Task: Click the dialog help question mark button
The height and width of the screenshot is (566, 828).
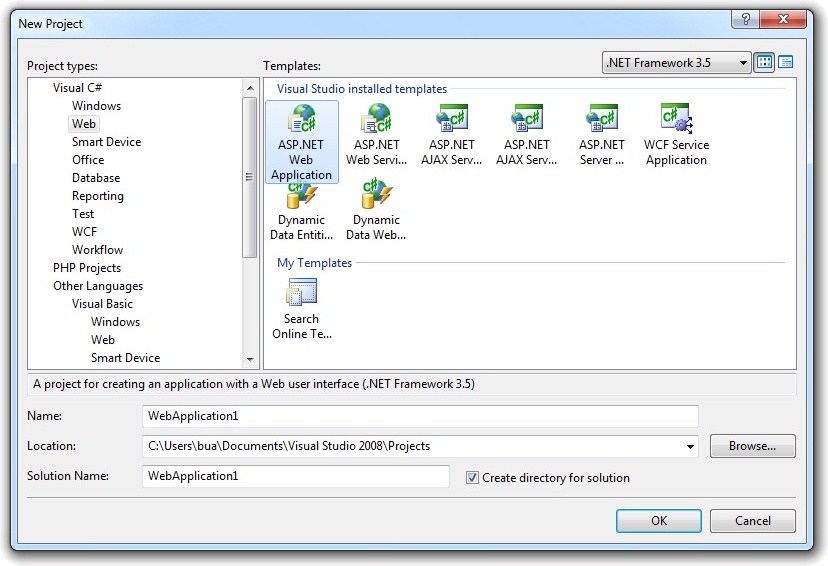Action: (746, 20)
